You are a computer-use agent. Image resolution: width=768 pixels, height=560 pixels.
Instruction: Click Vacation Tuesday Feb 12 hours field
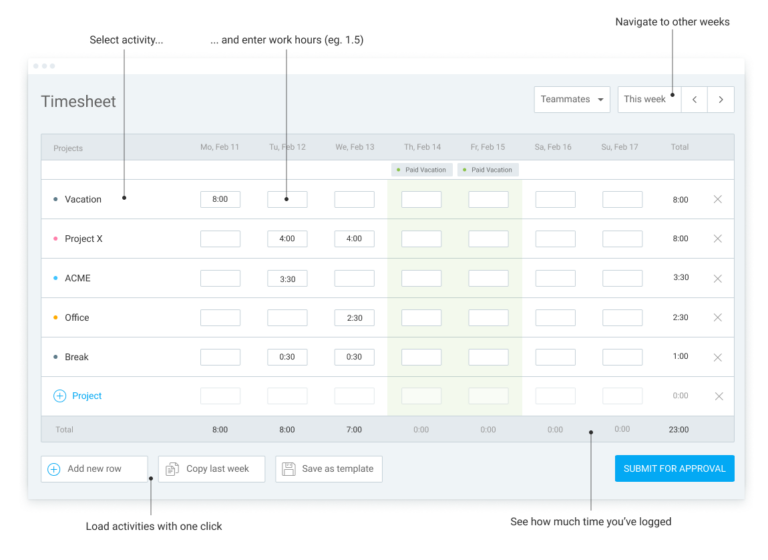click(x=287, y=199)
